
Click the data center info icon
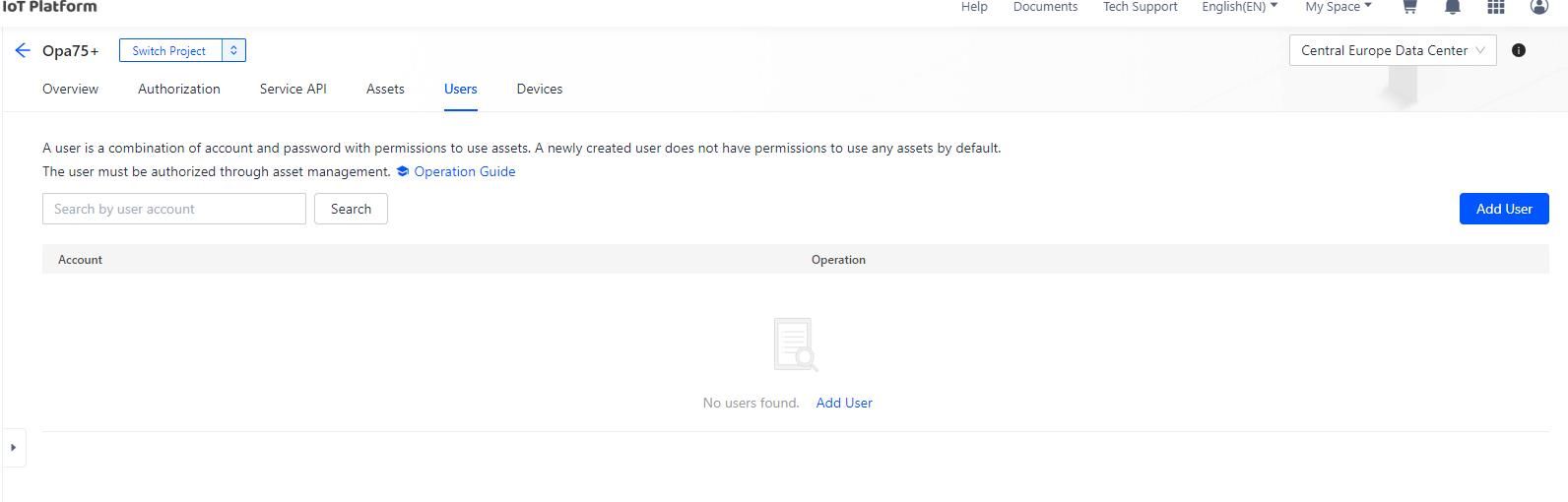(1519, 50)
